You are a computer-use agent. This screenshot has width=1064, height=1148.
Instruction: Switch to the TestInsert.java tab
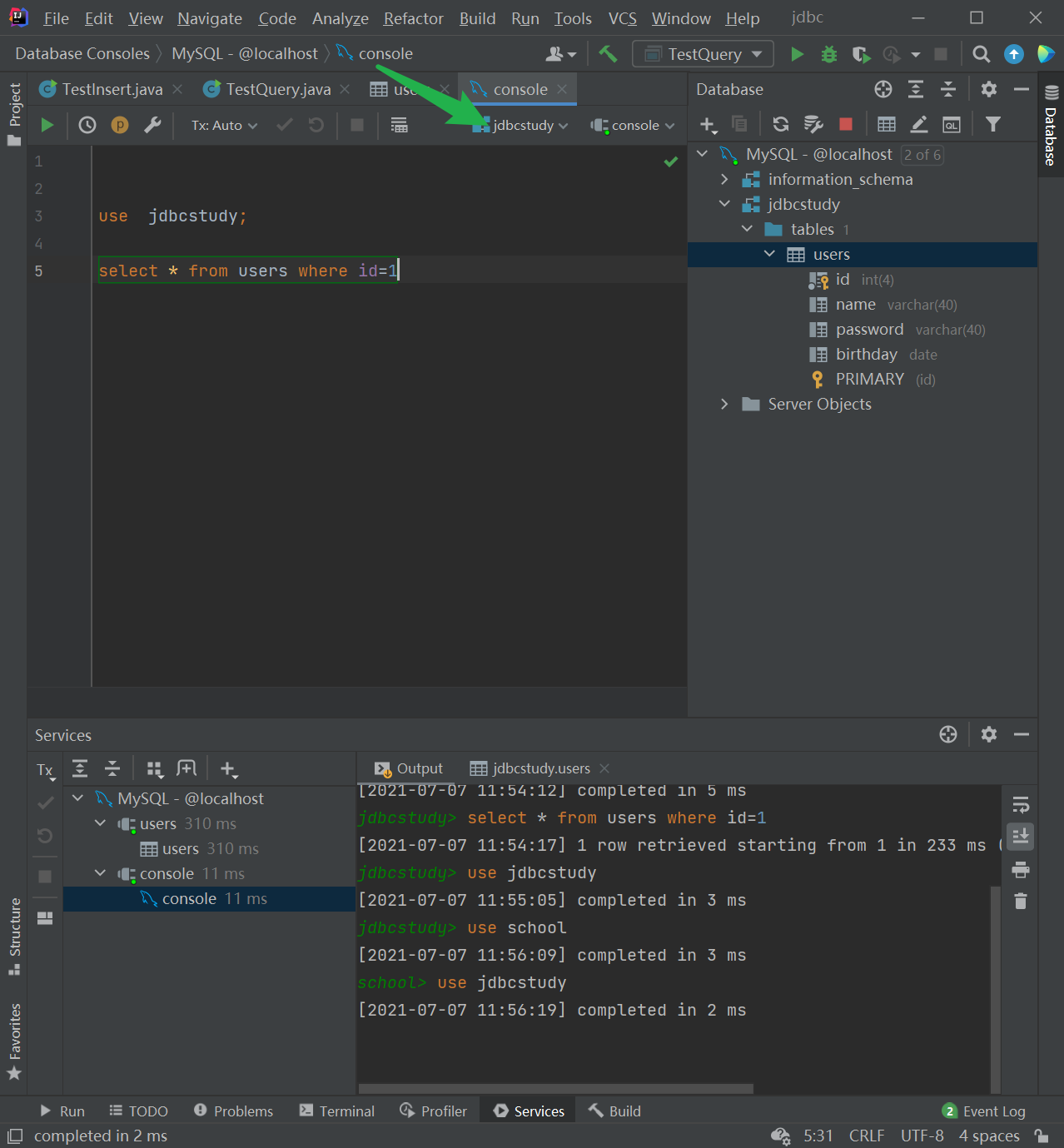(112, 89)
